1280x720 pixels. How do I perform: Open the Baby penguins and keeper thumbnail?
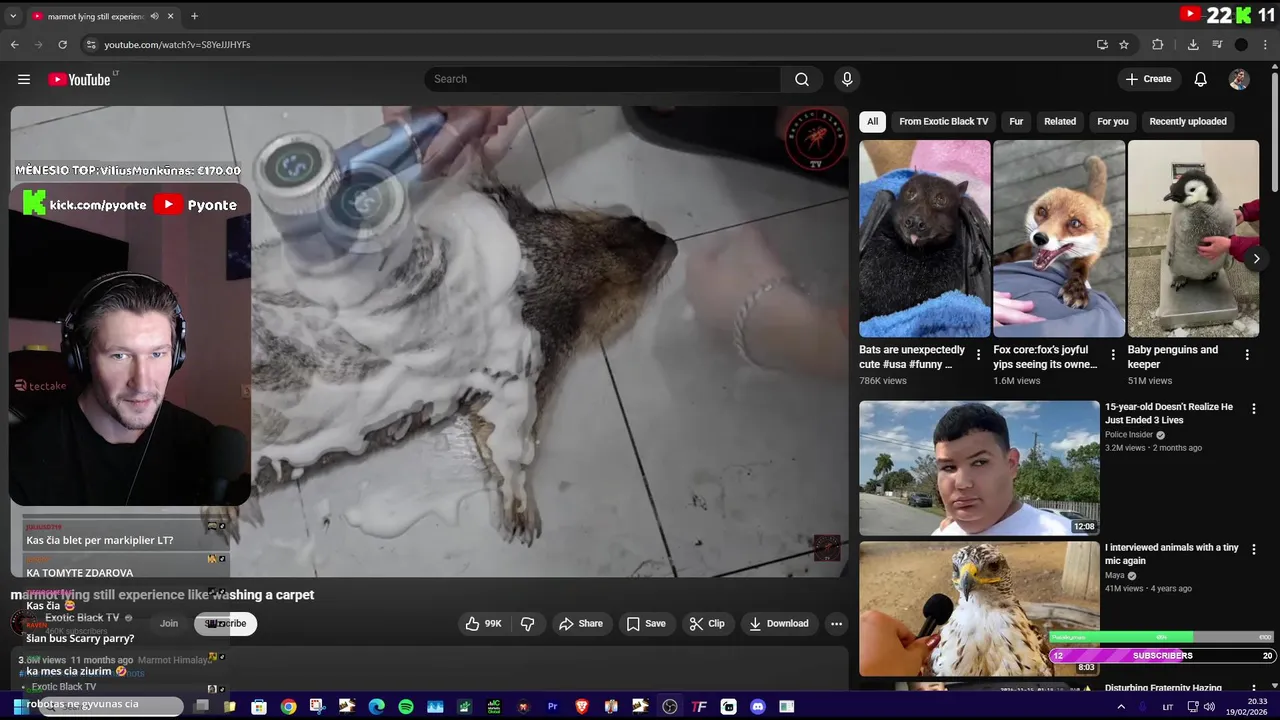pyautogui.click(x=1193, y=238)
